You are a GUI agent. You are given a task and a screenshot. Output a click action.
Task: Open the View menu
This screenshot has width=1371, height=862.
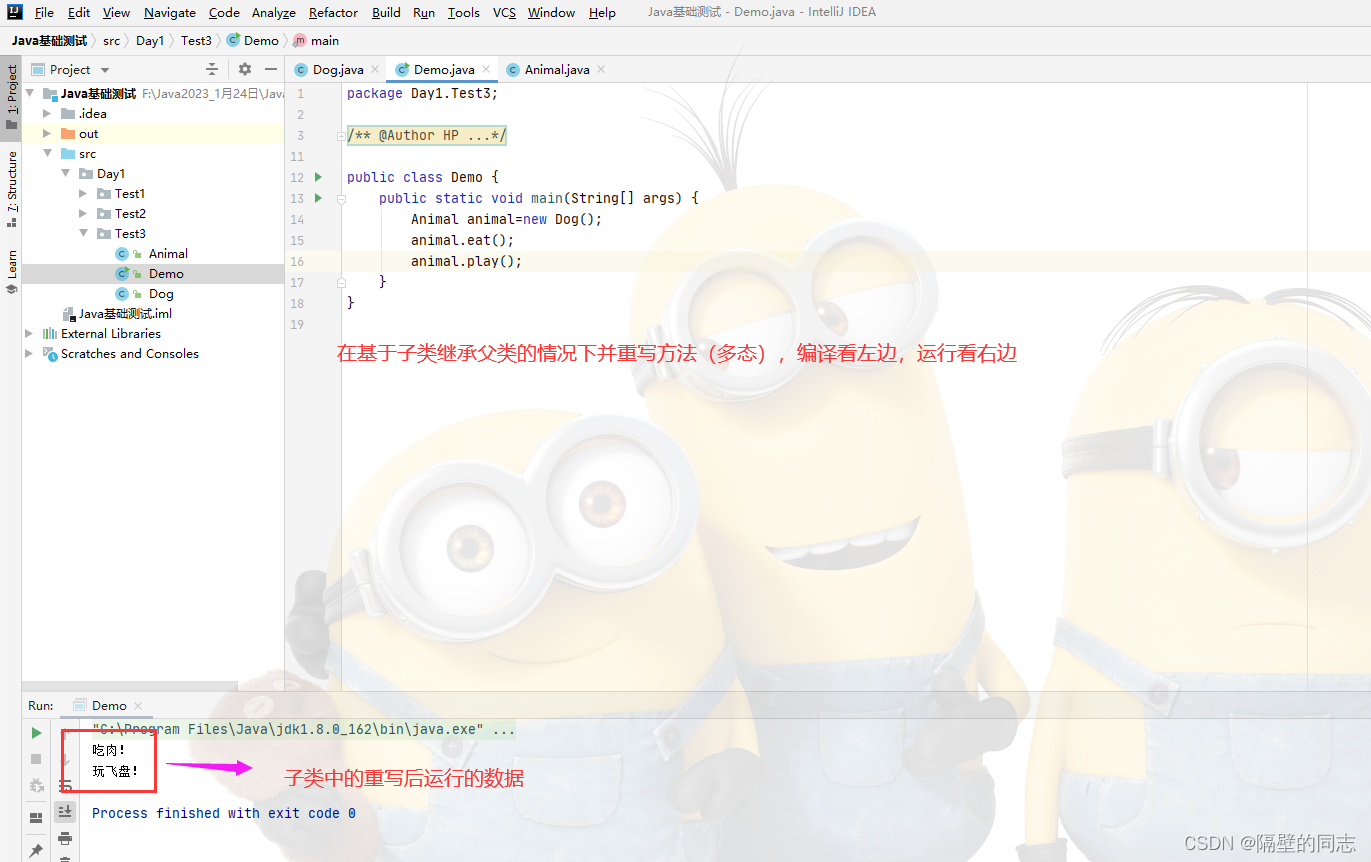(116, 13)
